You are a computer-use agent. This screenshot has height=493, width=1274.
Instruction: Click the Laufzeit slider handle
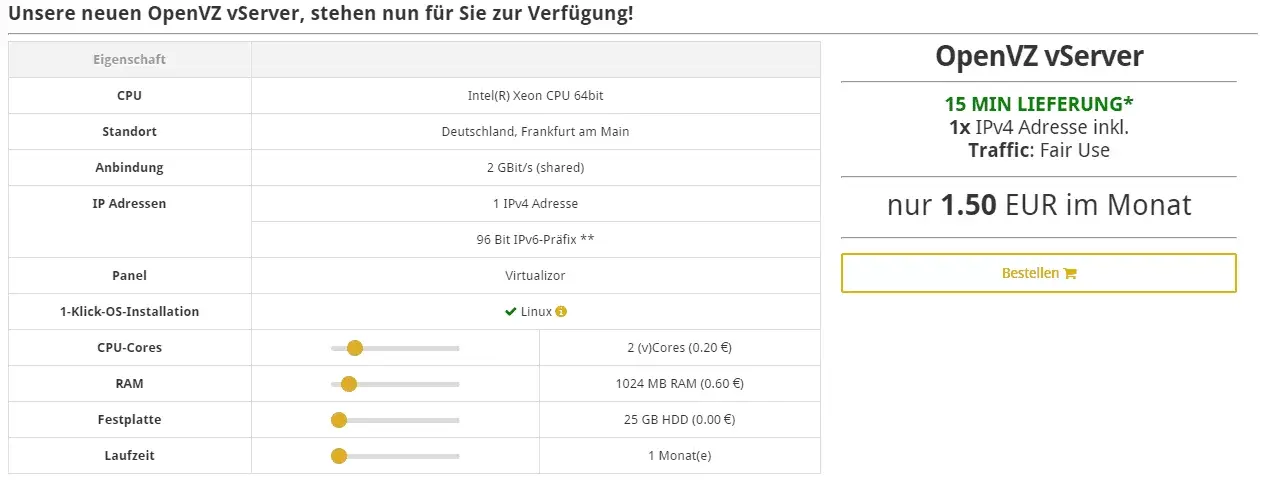(339, 456)
